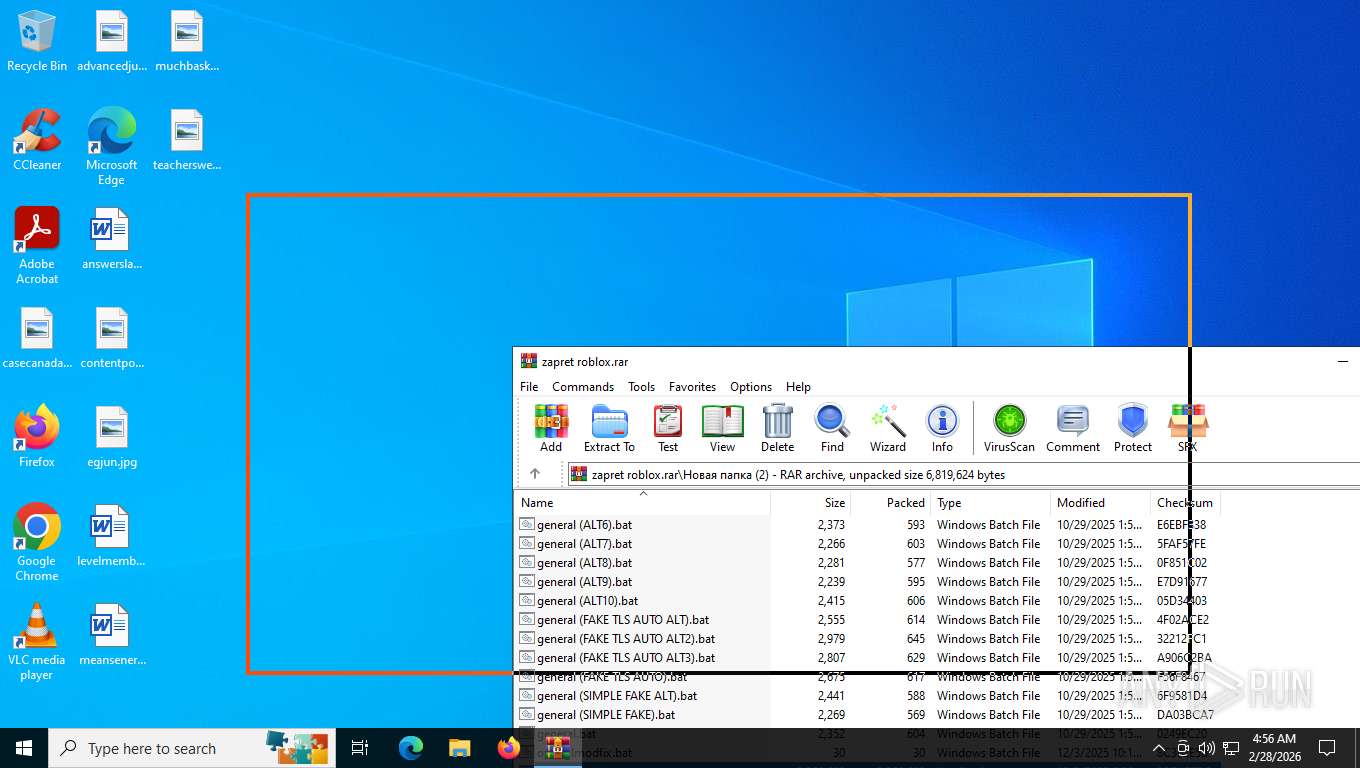
Task: Select general (ALT8).bat file
Action: (584, 563)
